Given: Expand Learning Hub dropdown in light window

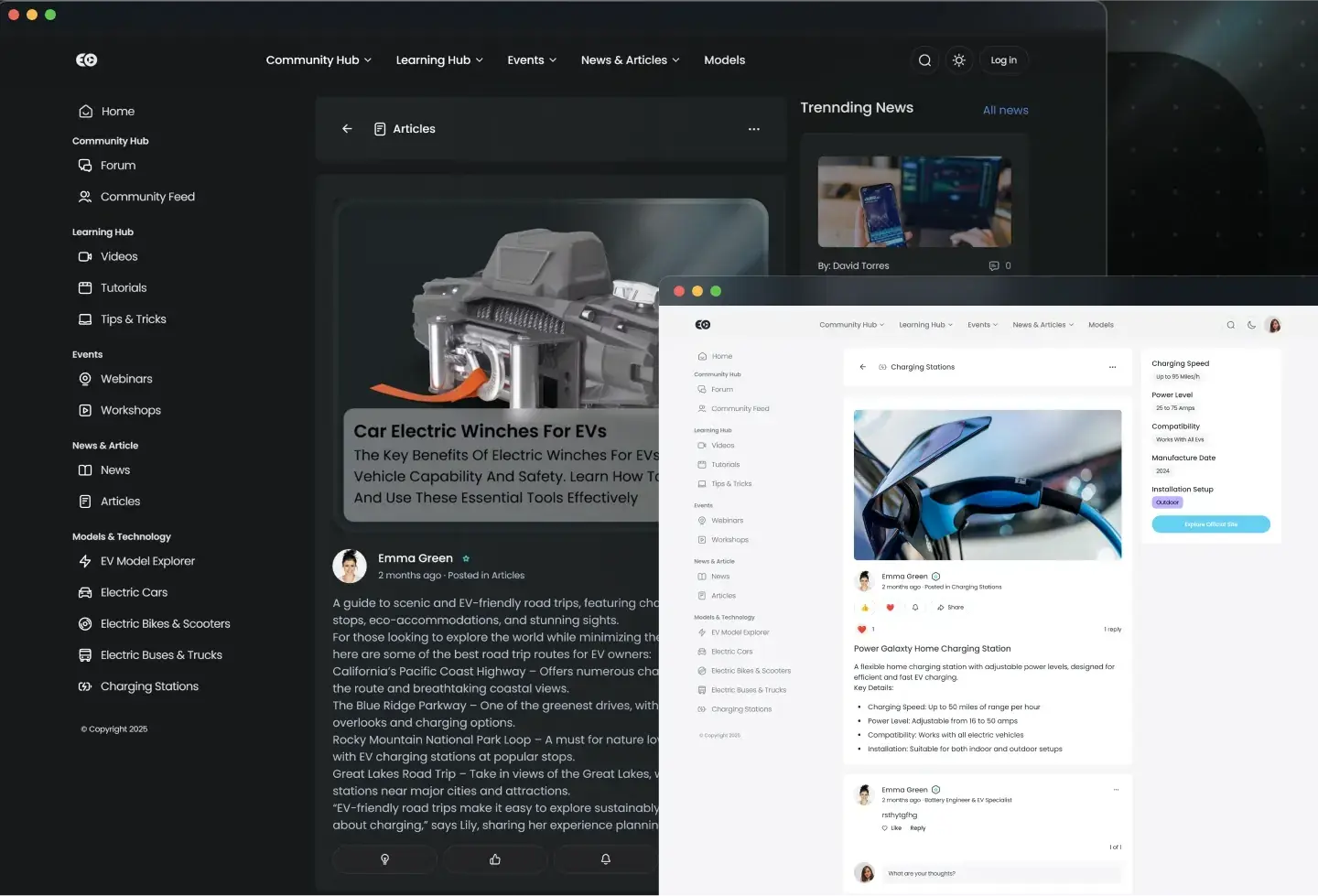Looking at the screenshot, I should coord(925,325).
